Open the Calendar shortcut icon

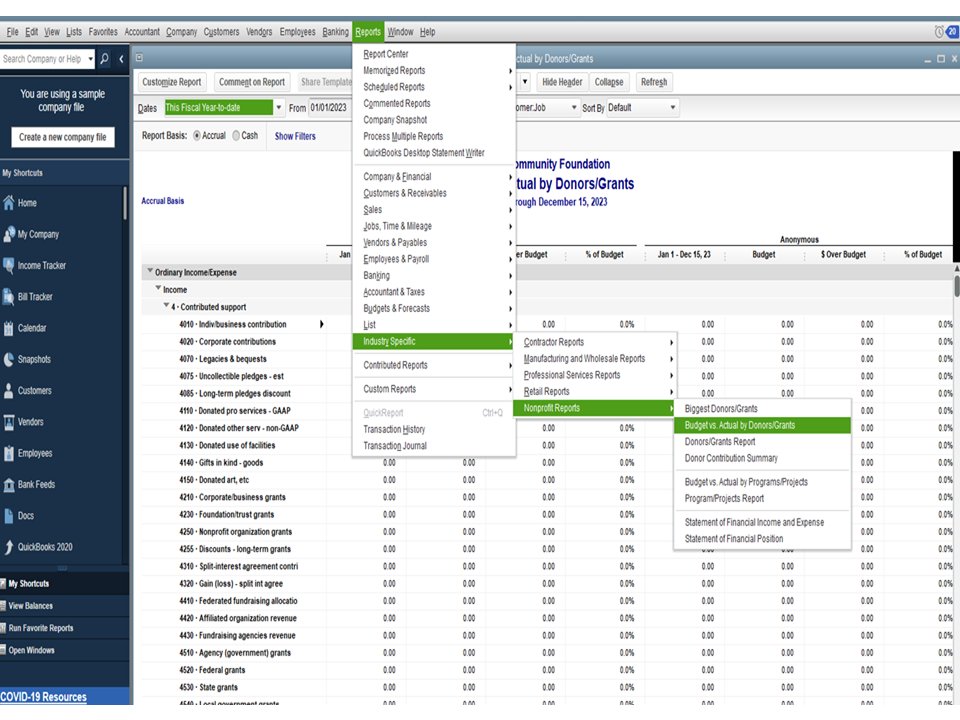coord(9,328)
